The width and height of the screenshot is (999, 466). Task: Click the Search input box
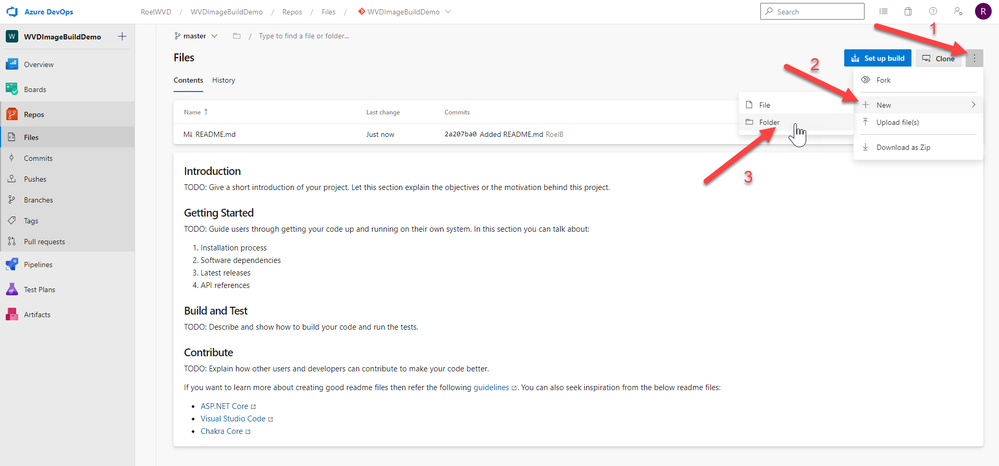pos(812,11)
